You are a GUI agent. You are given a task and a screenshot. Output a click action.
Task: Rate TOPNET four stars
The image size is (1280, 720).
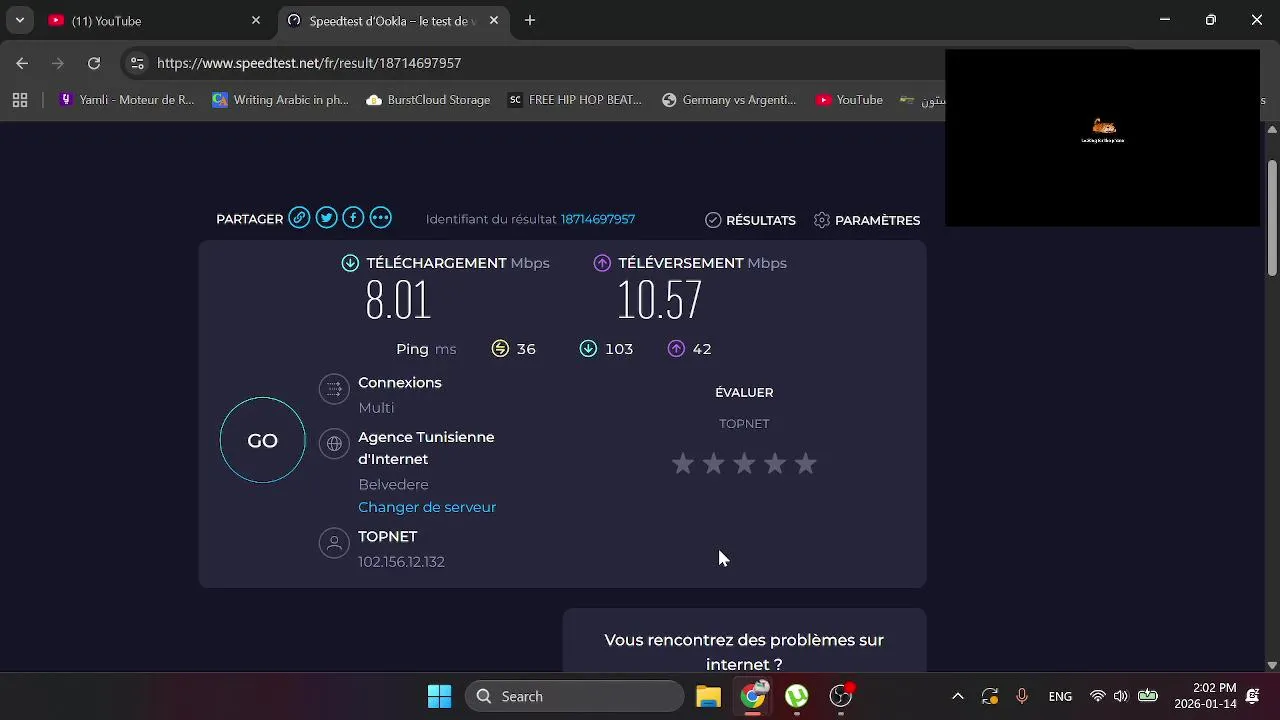[x=775, y=463]
